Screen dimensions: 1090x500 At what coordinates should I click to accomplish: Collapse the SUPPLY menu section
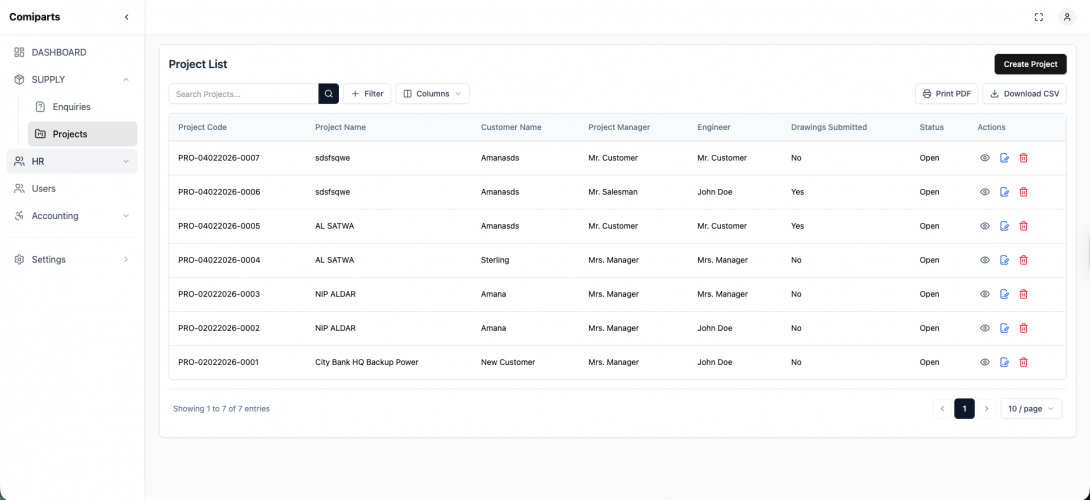(x=72, y=79)
